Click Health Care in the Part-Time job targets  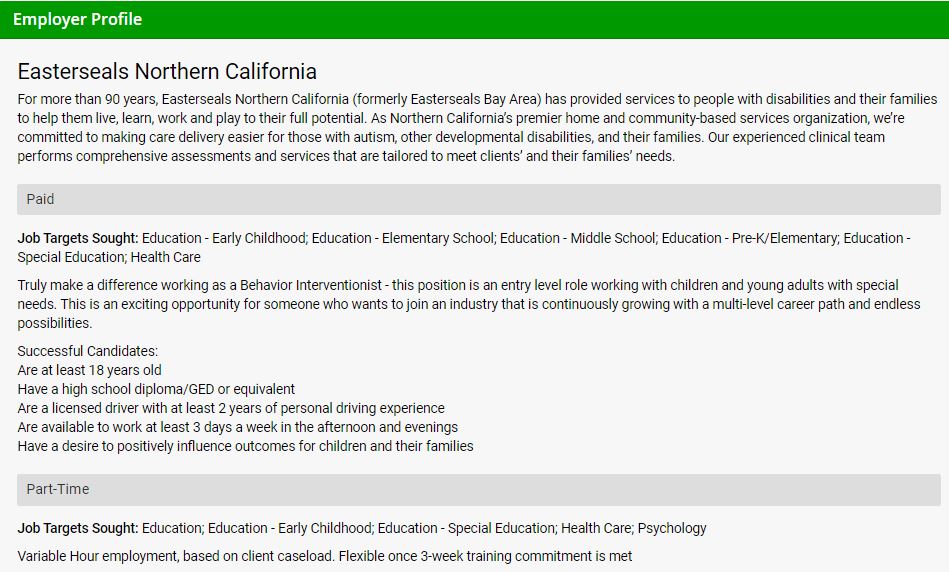coord(595,528)
